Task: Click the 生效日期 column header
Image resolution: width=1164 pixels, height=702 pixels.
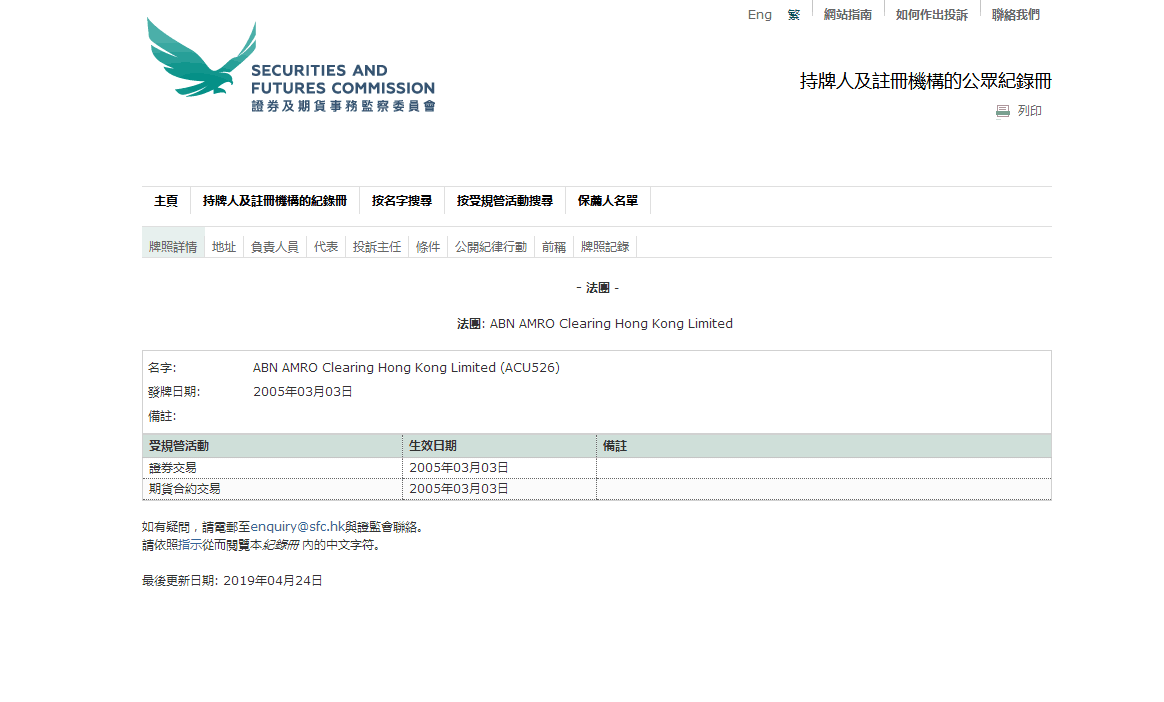Action: tap(433, 446)
